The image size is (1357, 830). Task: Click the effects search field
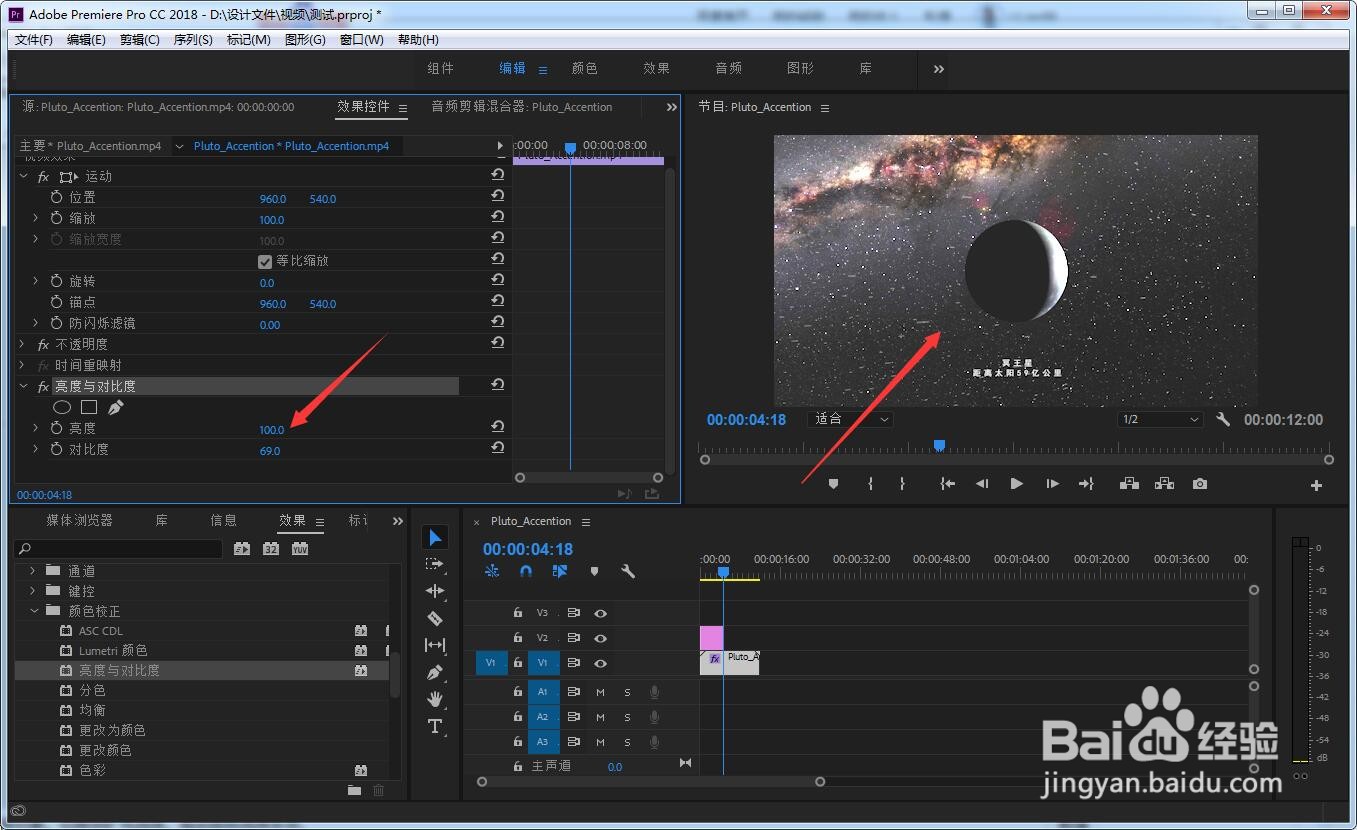[120, 549]
